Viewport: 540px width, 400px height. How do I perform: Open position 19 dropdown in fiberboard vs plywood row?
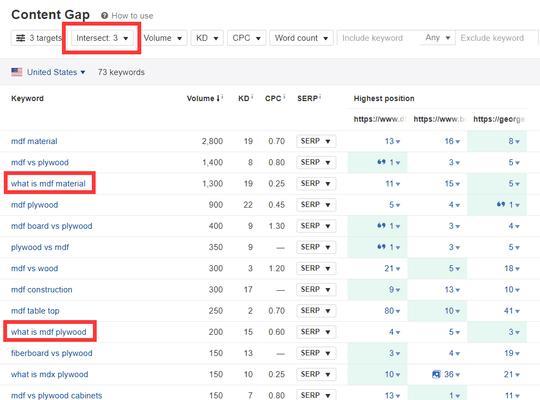[512, 353]
